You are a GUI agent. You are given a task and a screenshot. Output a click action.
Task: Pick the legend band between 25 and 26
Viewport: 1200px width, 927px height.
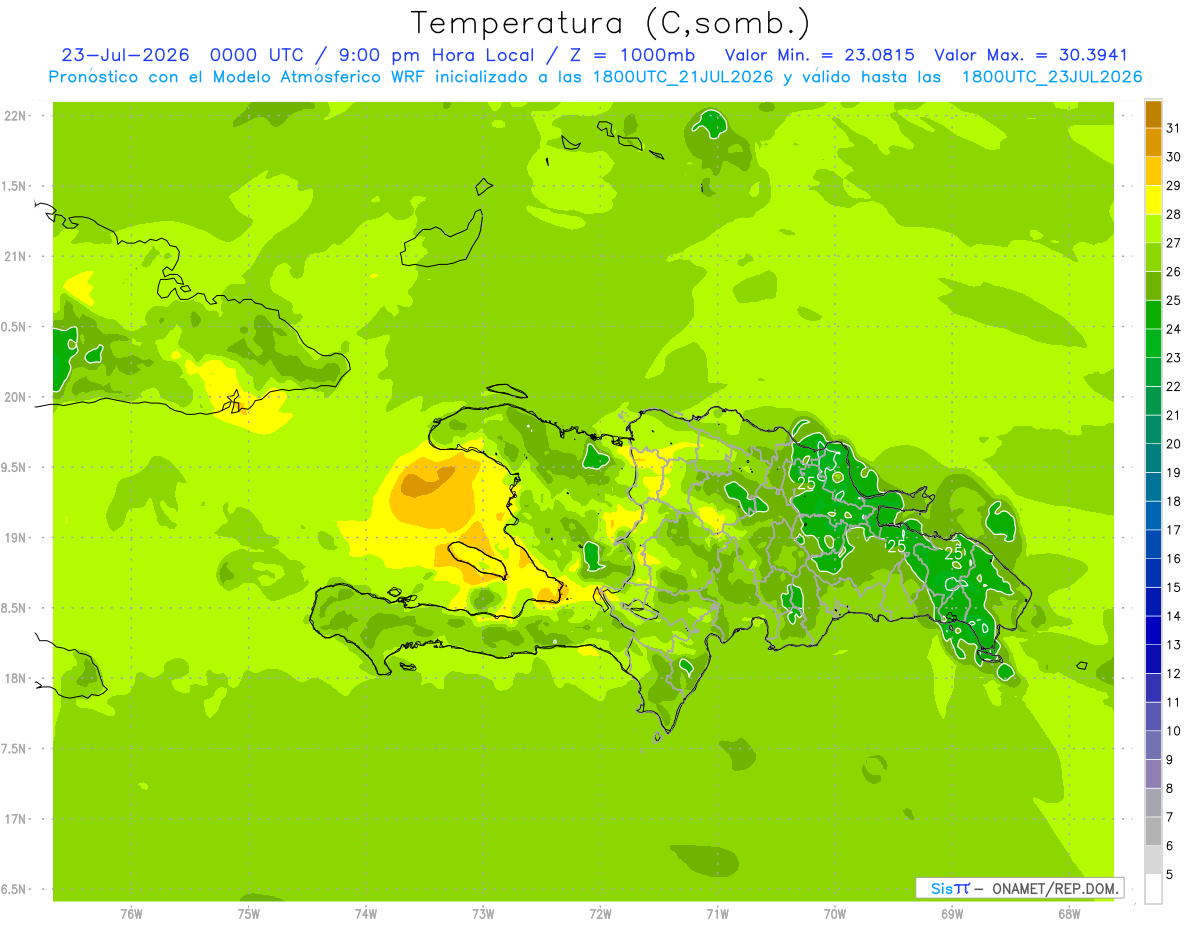(1153, 286)
